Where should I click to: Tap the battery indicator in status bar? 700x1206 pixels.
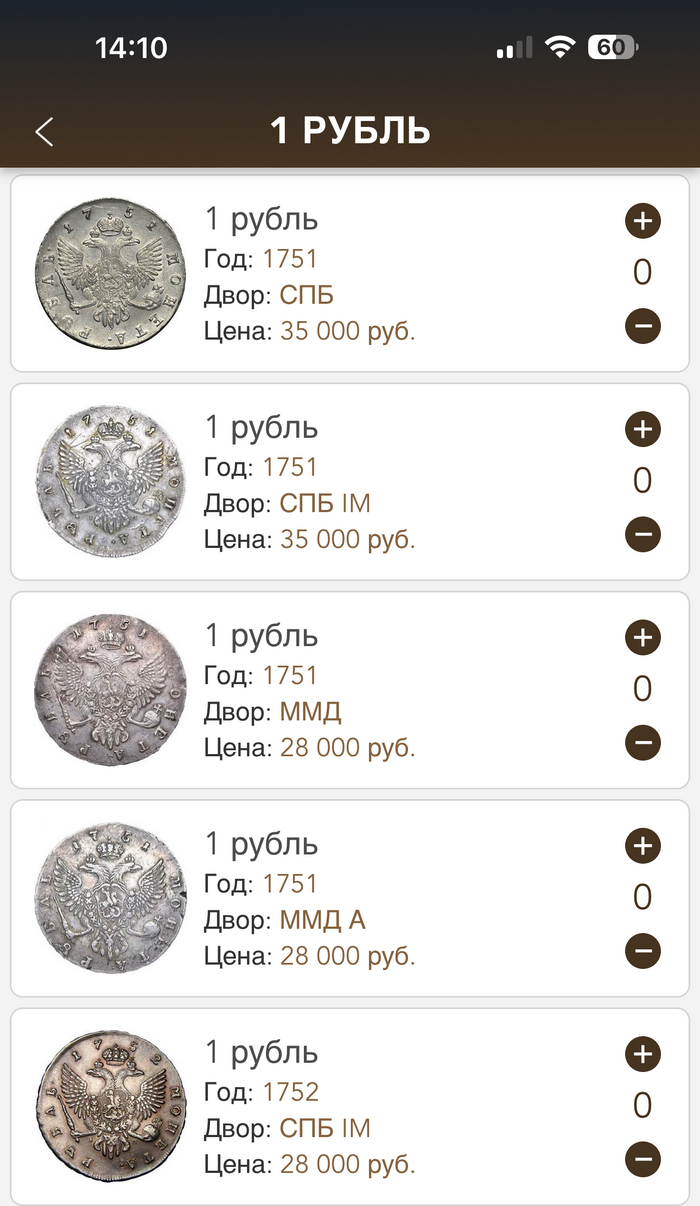(612, 47)
